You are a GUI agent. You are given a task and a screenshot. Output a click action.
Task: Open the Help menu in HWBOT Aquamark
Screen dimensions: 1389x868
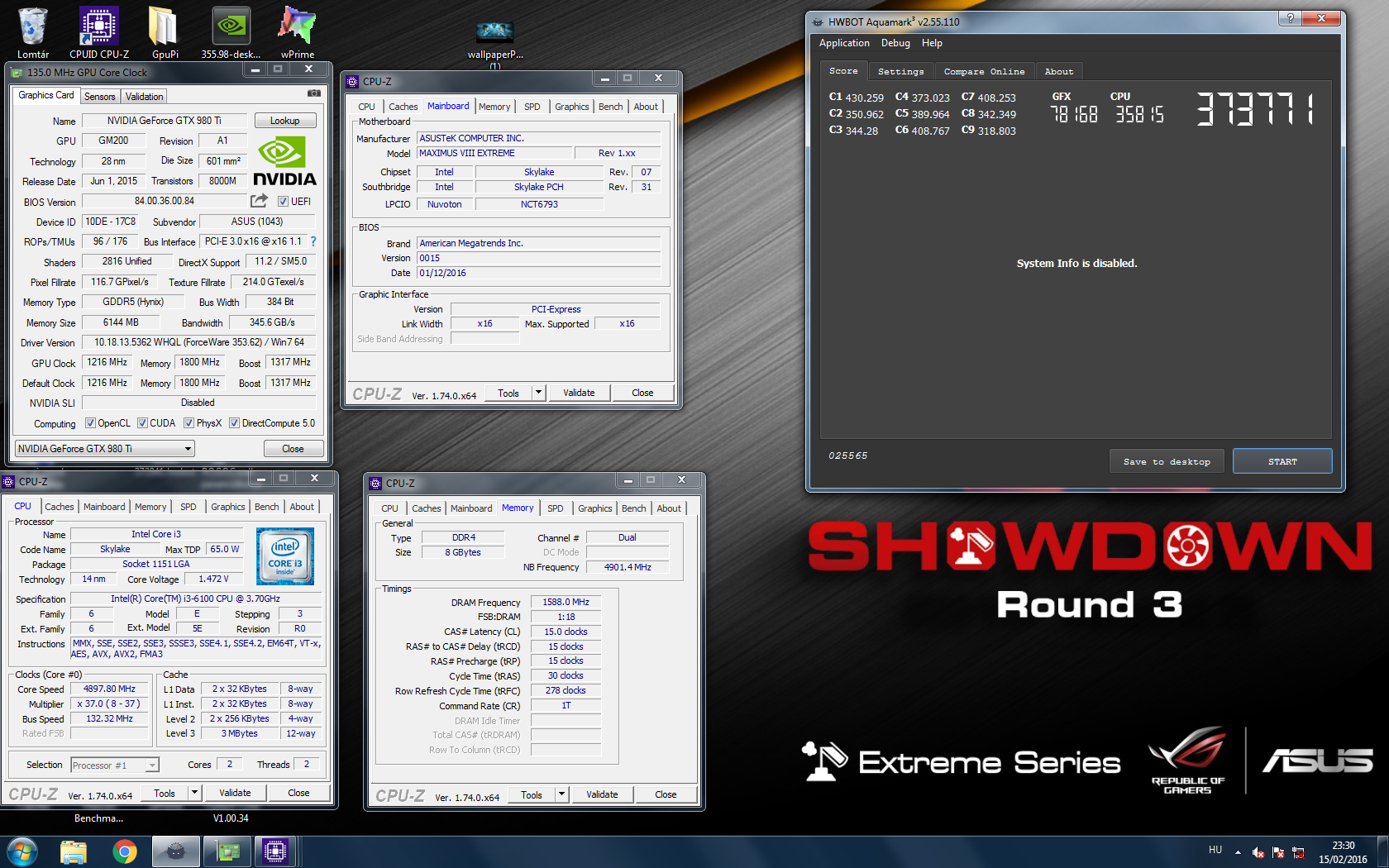(x=932, y=43)
